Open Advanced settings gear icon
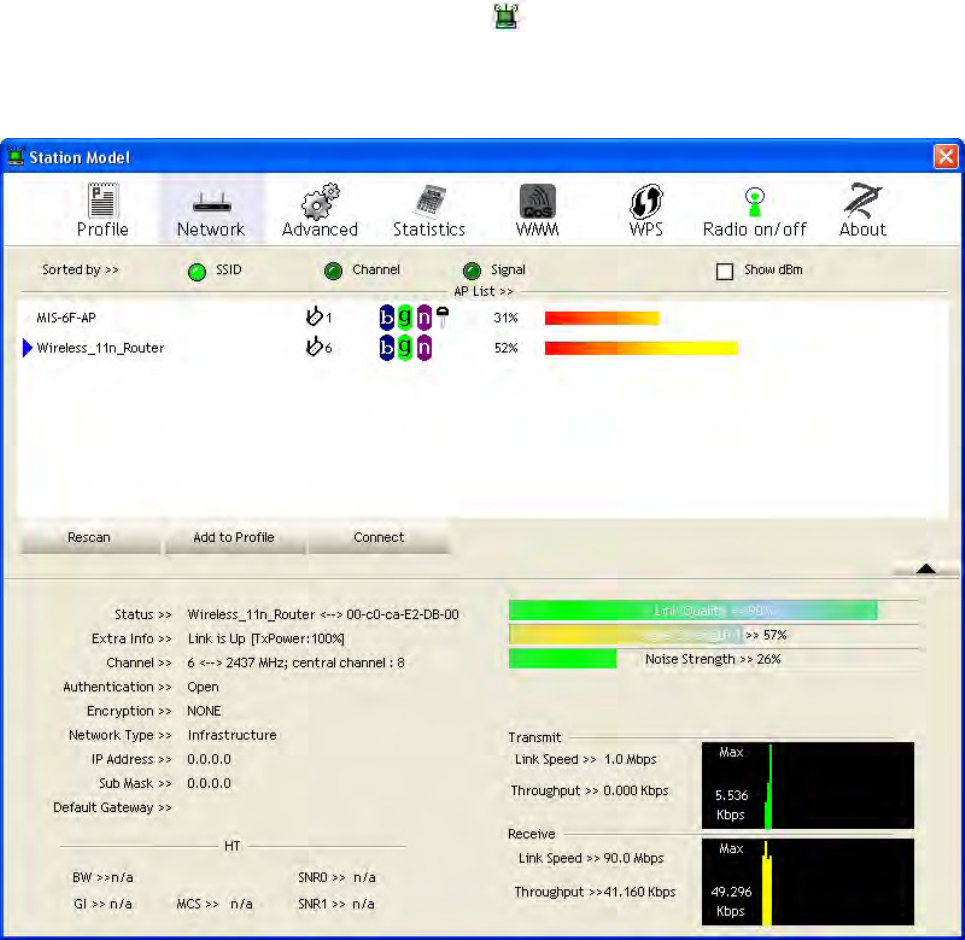The height and width of the screenshot is (940, 965). (320, 201)
